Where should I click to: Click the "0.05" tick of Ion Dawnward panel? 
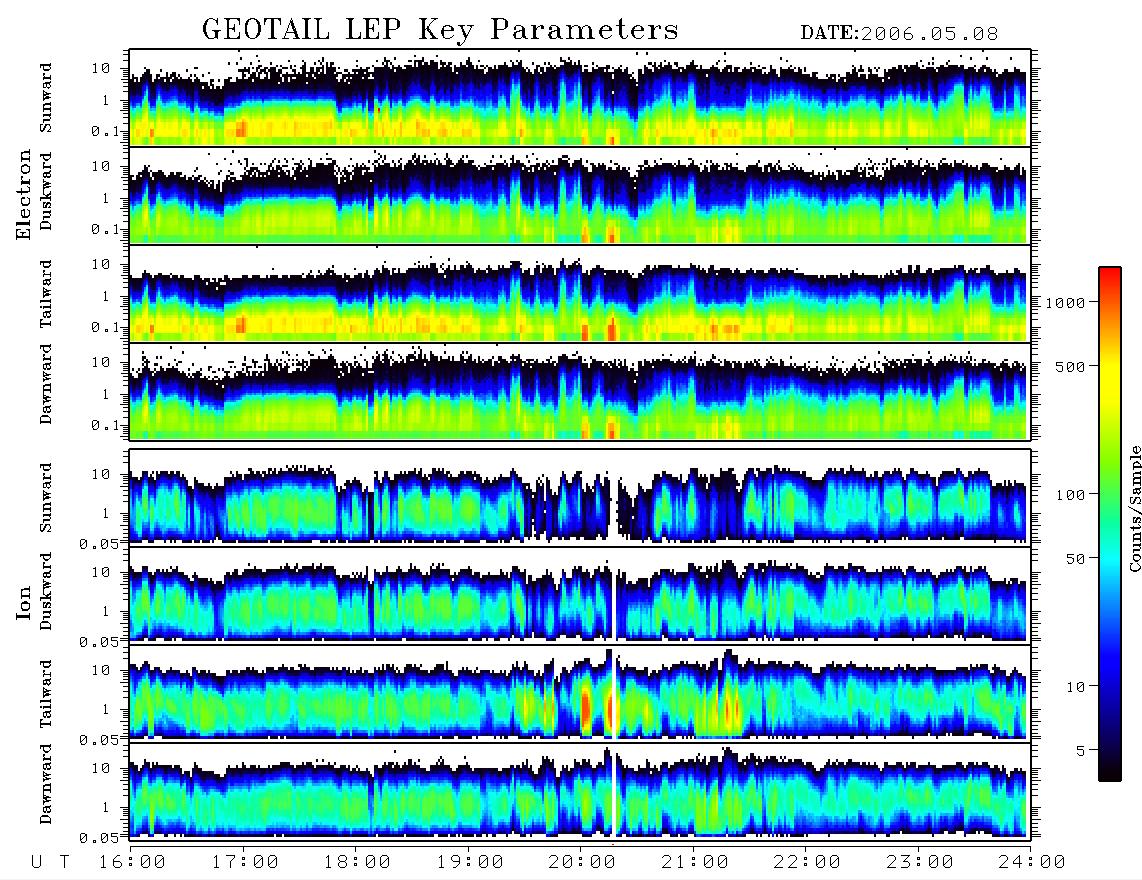point(98,838)
